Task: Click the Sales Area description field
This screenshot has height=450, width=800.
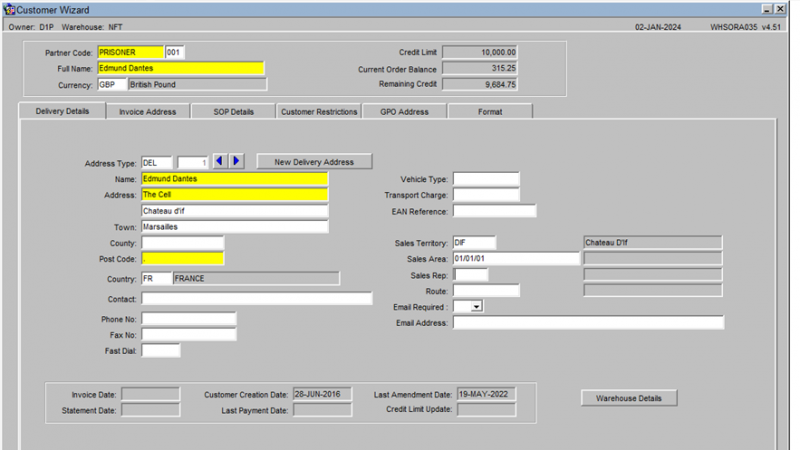Action: click(653, 258)
